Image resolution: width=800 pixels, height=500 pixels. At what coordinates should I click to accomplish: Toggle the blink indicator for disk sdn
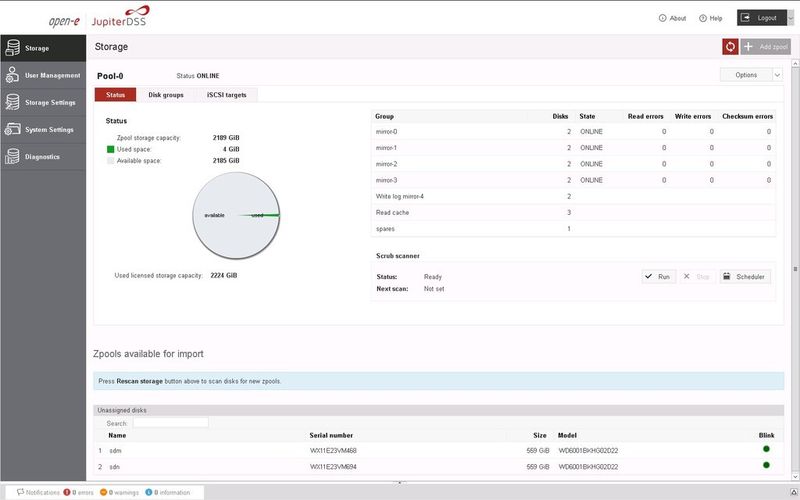766,465
